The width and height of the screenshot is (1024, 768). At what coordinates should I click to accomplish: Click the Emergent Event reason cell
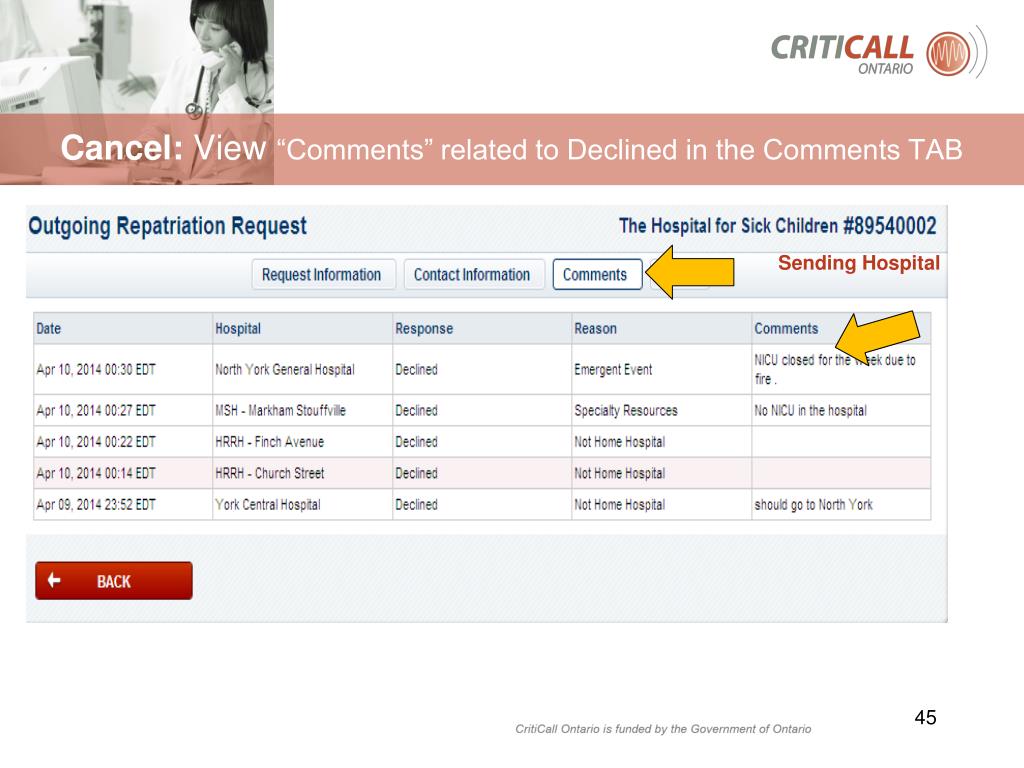pyautogui.click(x=613, y=370)
